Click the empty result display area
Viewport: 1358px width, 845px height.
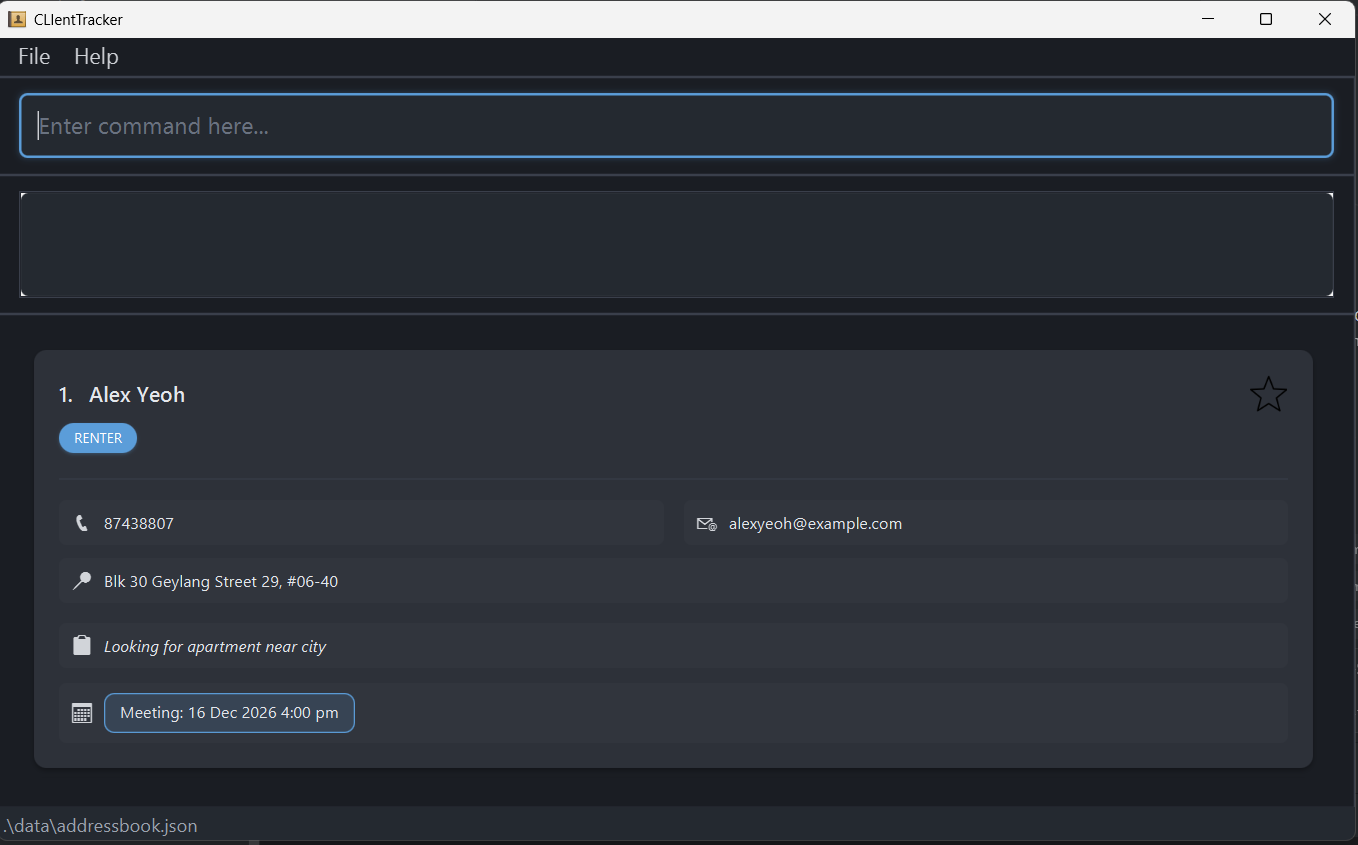click(676, 244)
